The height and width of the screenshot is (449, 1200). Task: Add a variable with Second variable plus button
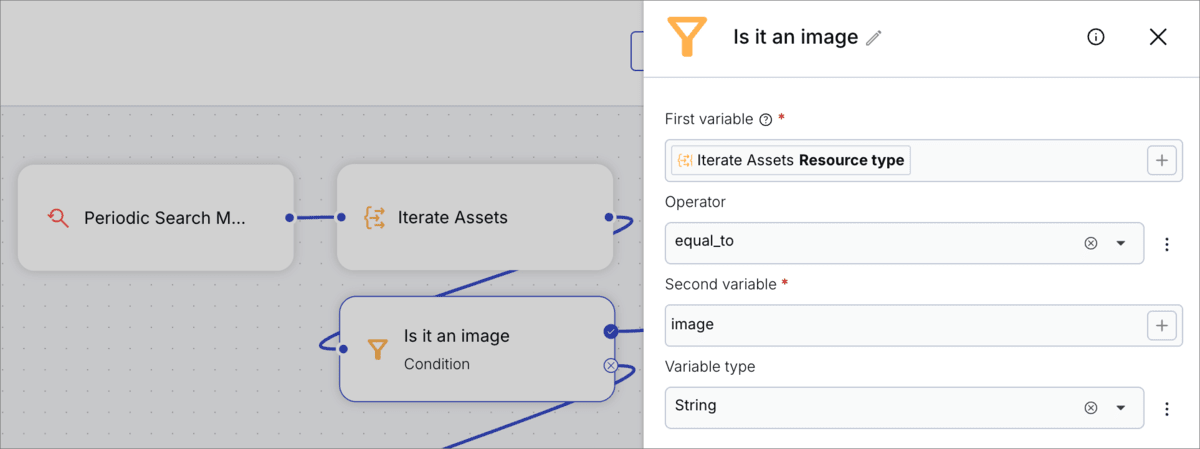(1161, 325)
